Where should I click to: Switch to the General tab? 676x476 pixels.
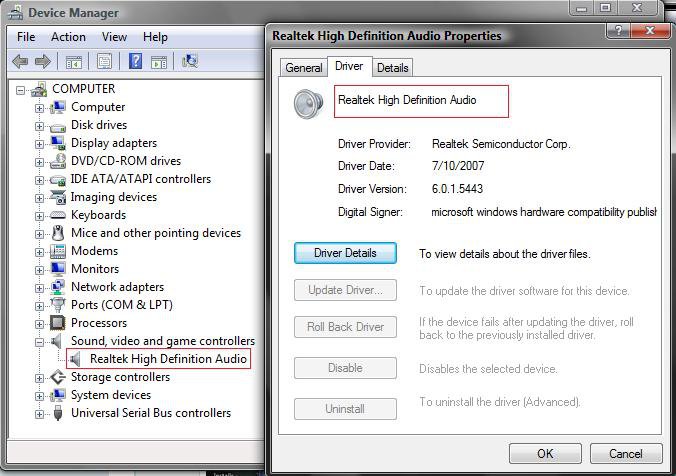point(304,68)
